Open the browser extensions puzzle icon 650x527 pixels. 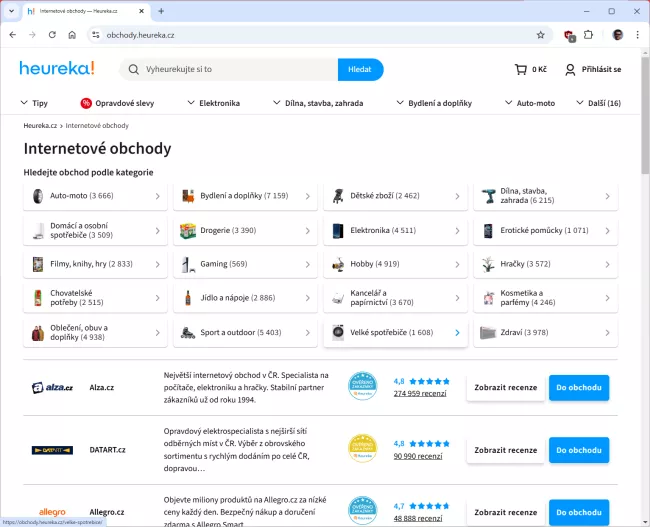tap(589, 34)
